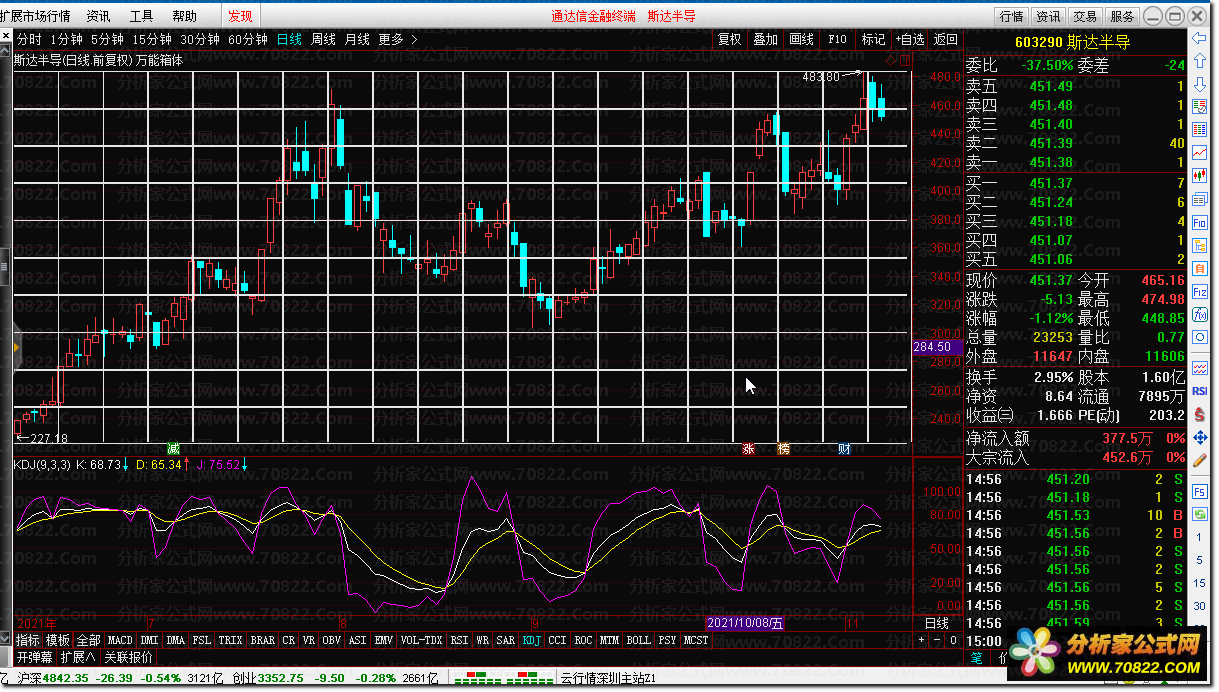Click the 财 event marker below chart
1219x692 pixels.
coord(845,449)
